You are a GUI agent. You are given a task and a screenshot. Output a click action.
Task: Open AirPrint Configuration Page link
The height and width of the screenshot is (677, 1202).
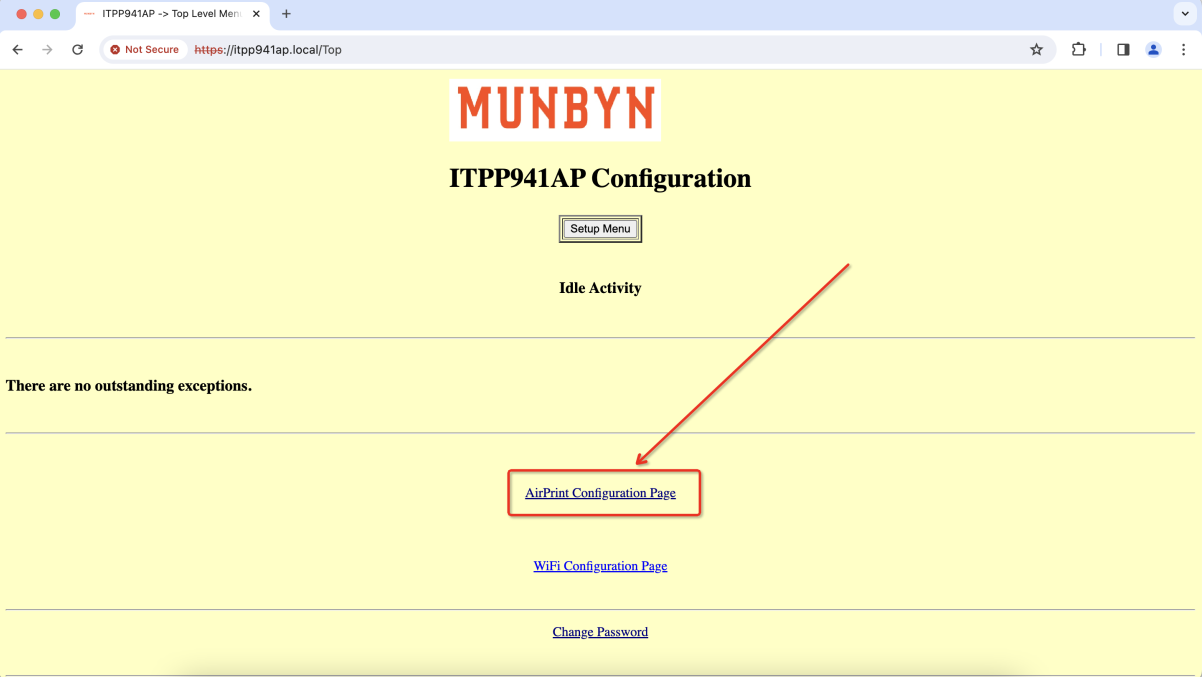point(600,493)
